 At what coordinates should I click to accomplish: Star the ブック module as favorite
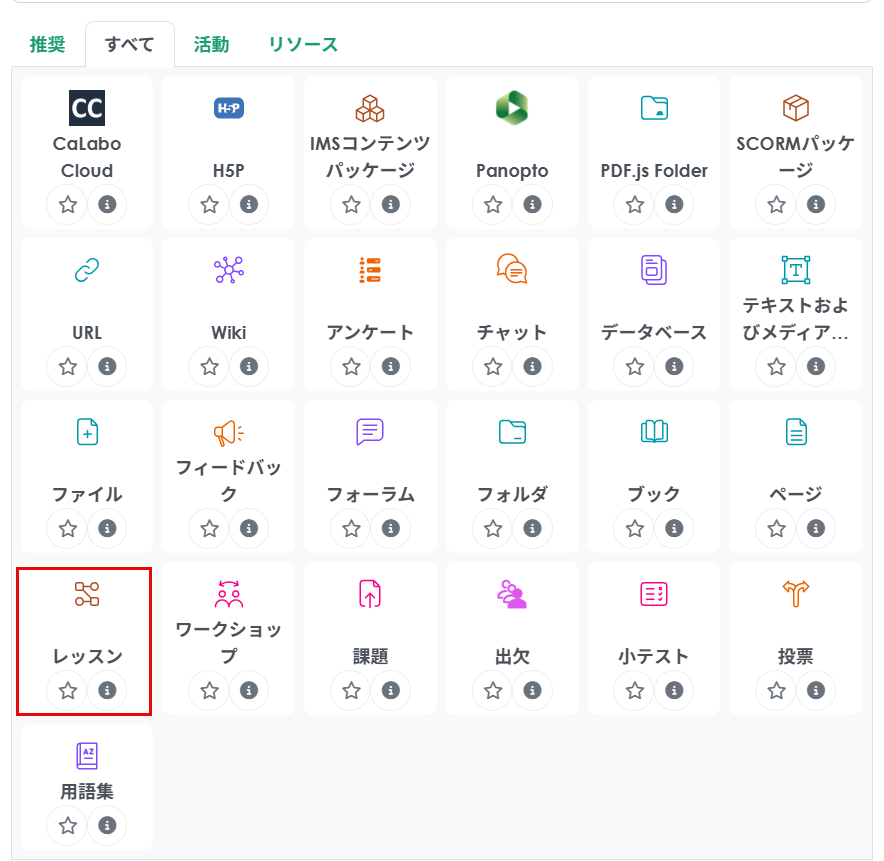point(634,529)
